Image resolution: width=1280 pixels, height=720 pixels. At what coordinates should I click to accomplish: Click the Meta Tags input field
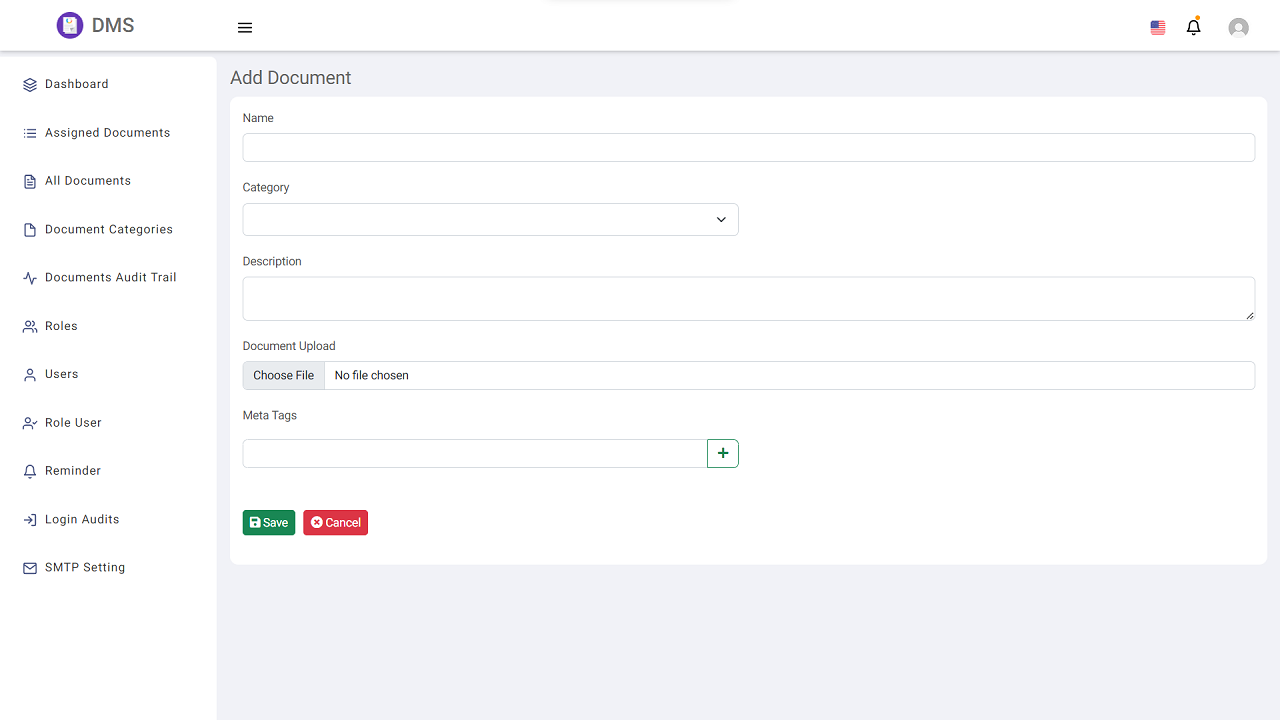(475, 453)
